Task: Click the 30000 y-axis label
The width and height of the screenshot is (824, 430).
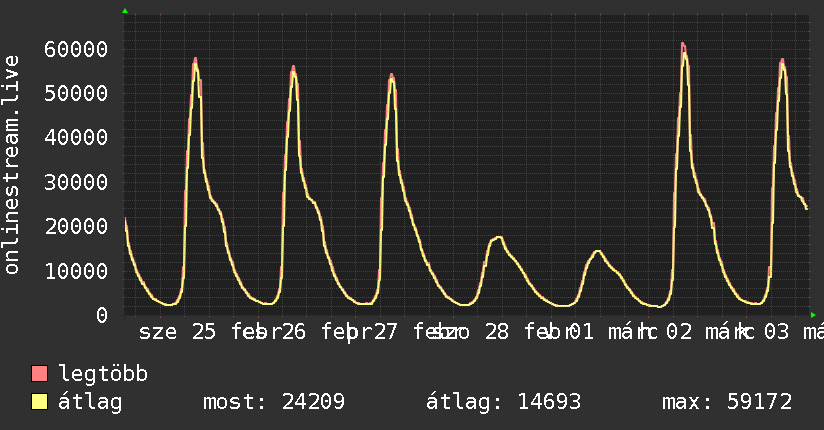Action: pyautogui.click(x=76, y=182)
